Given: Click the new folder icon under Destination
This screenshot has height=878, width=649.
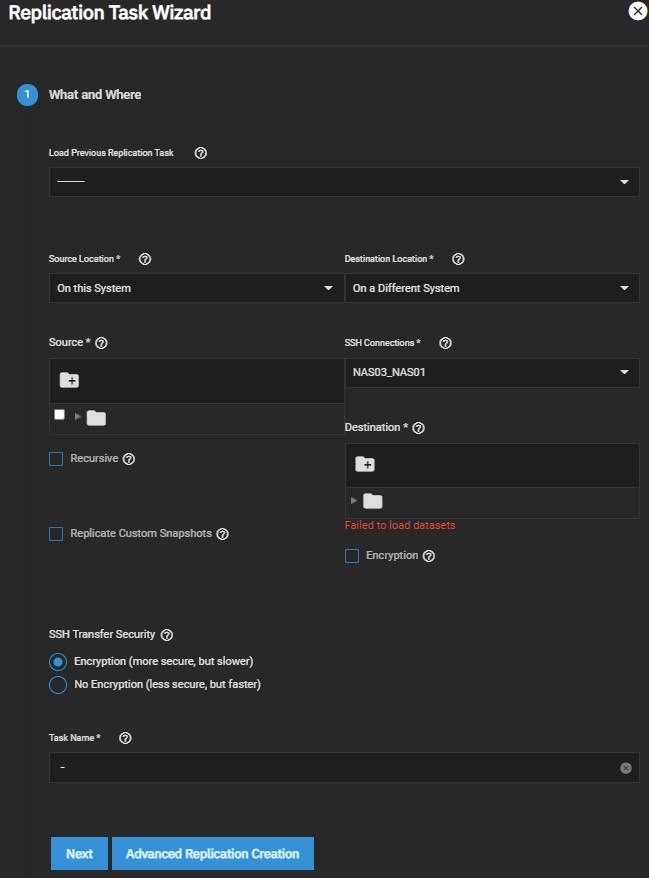Looking at the screenshot, I should (x=365, y=464).
